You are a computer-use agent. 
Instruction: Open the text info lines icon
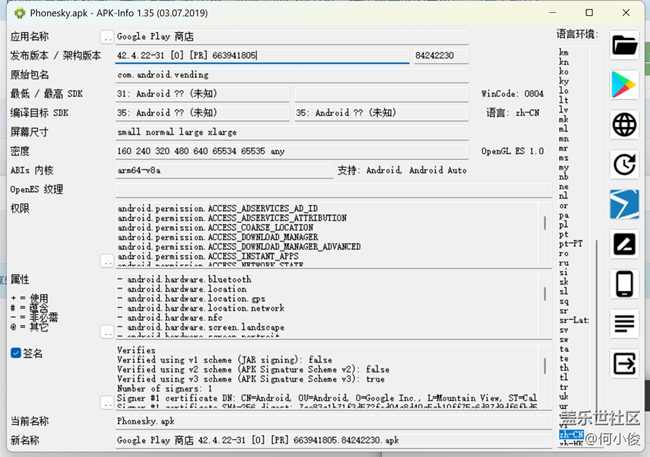[x=625, y=323]
